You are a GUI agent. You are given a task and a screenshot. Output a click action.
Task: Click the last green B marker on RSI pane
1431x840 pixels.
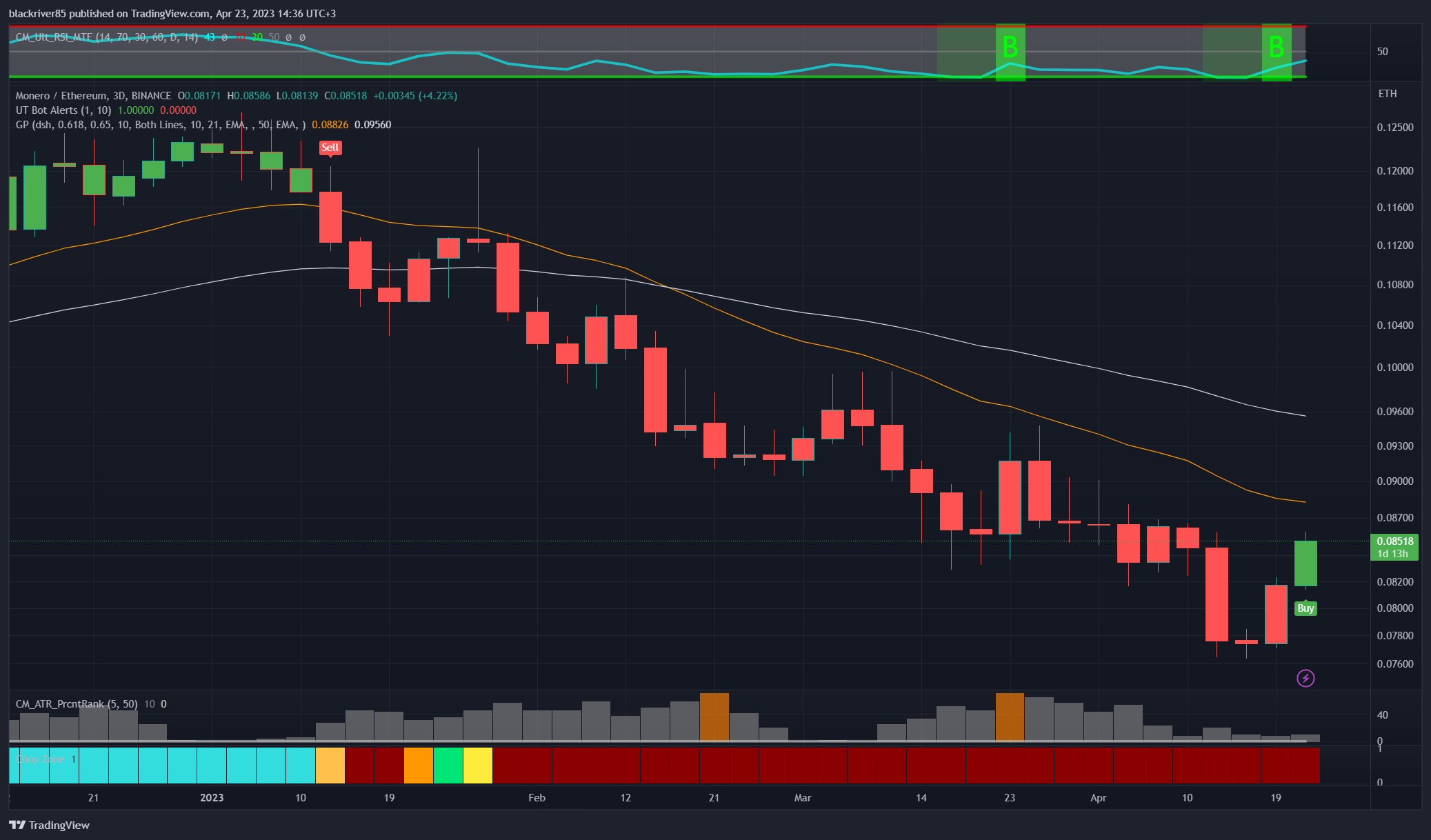pos(1277,48)
